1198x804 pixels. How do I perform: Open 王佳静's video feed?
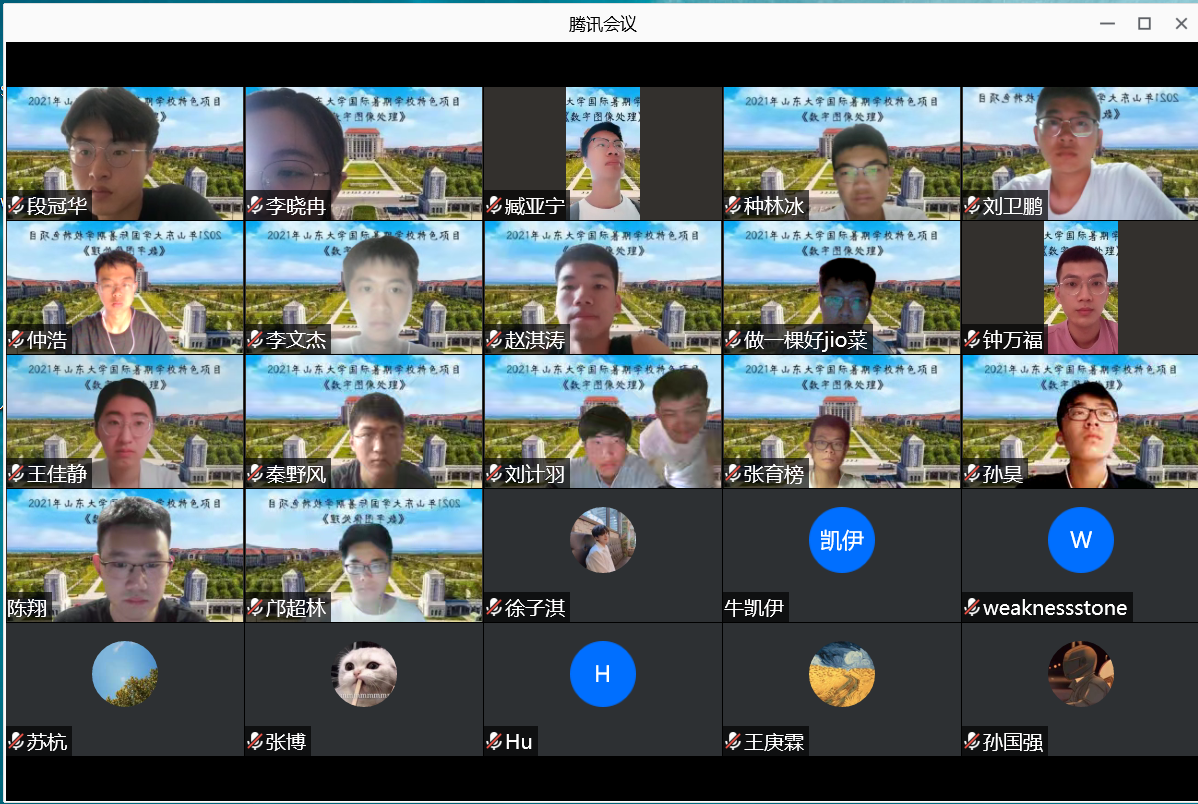[125, 421]
